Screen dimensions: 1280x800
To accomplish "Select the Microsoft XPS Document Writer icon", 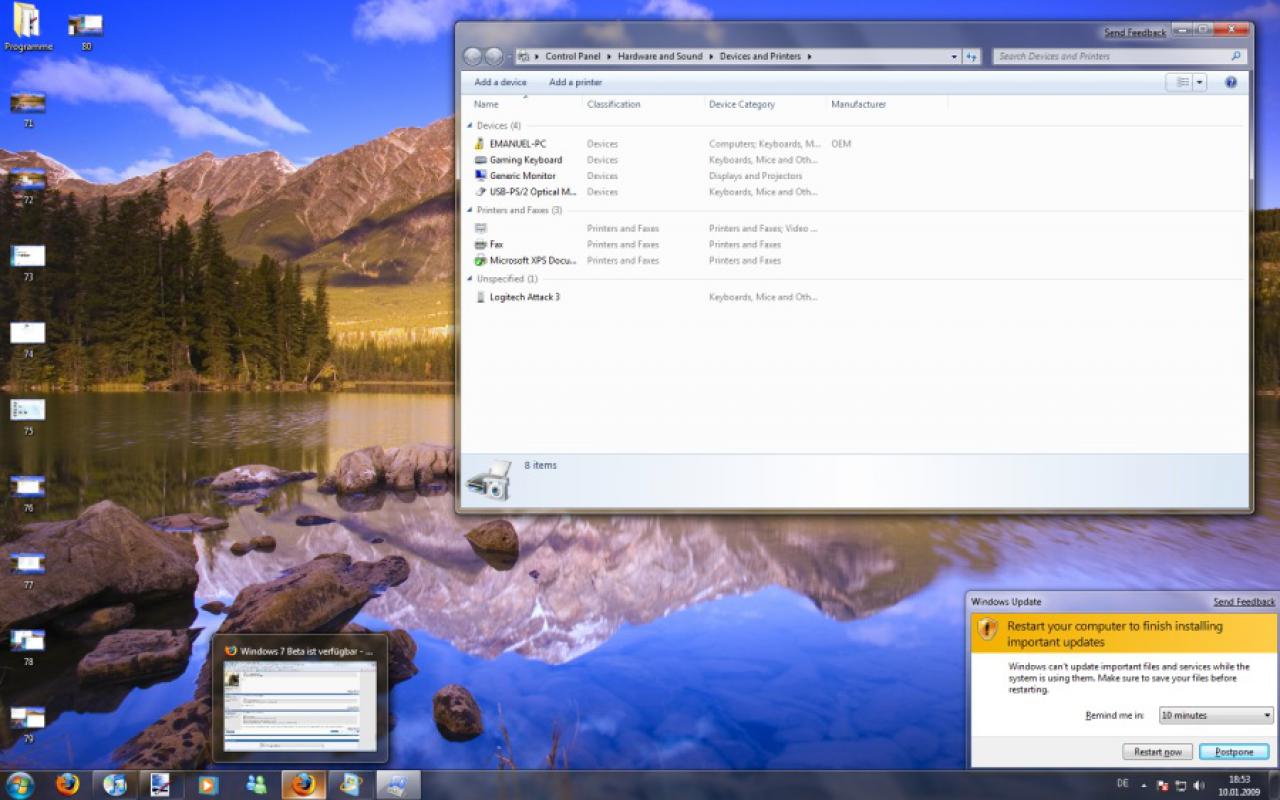I will click(480, 260).
